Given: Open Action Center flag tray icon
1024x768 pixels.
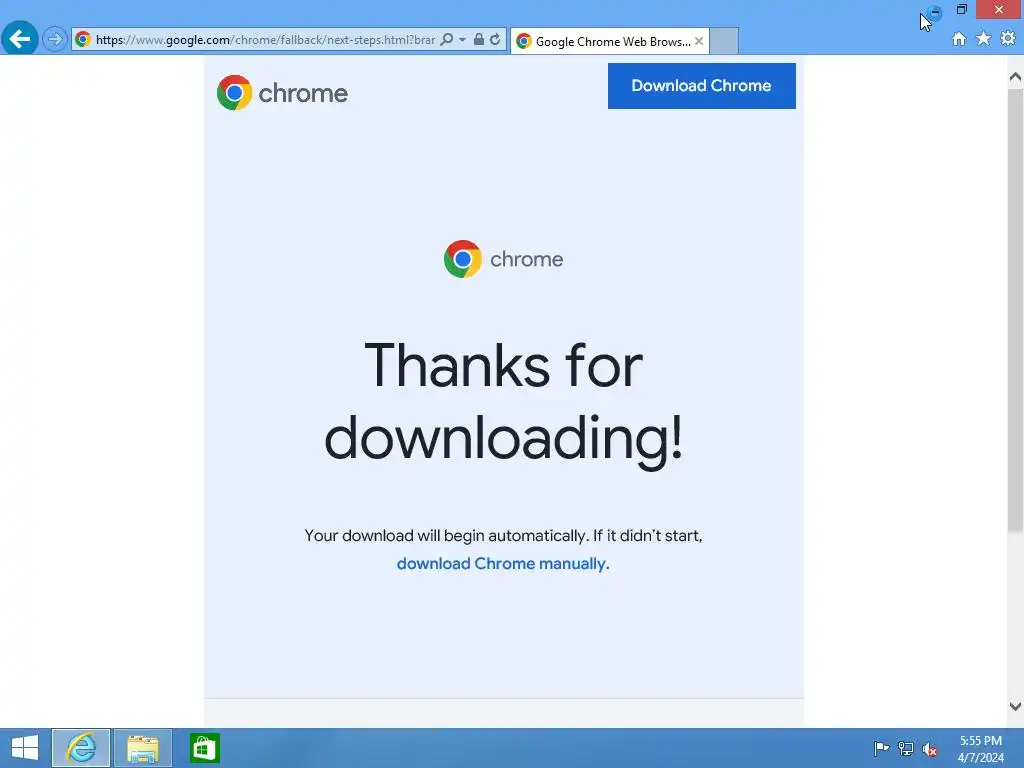Looking at the screenshot, I should 881,748.
